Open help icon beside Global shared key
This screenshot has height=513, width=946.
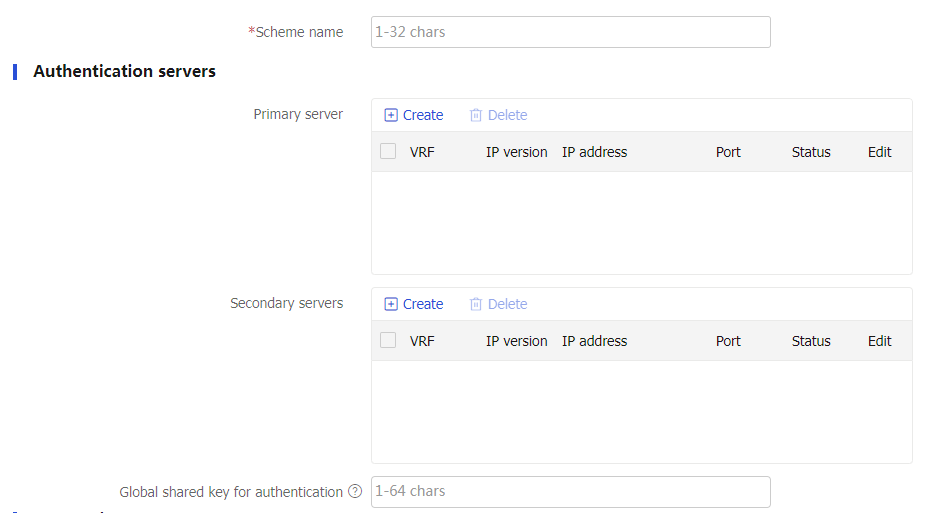(x=355, y=491)
